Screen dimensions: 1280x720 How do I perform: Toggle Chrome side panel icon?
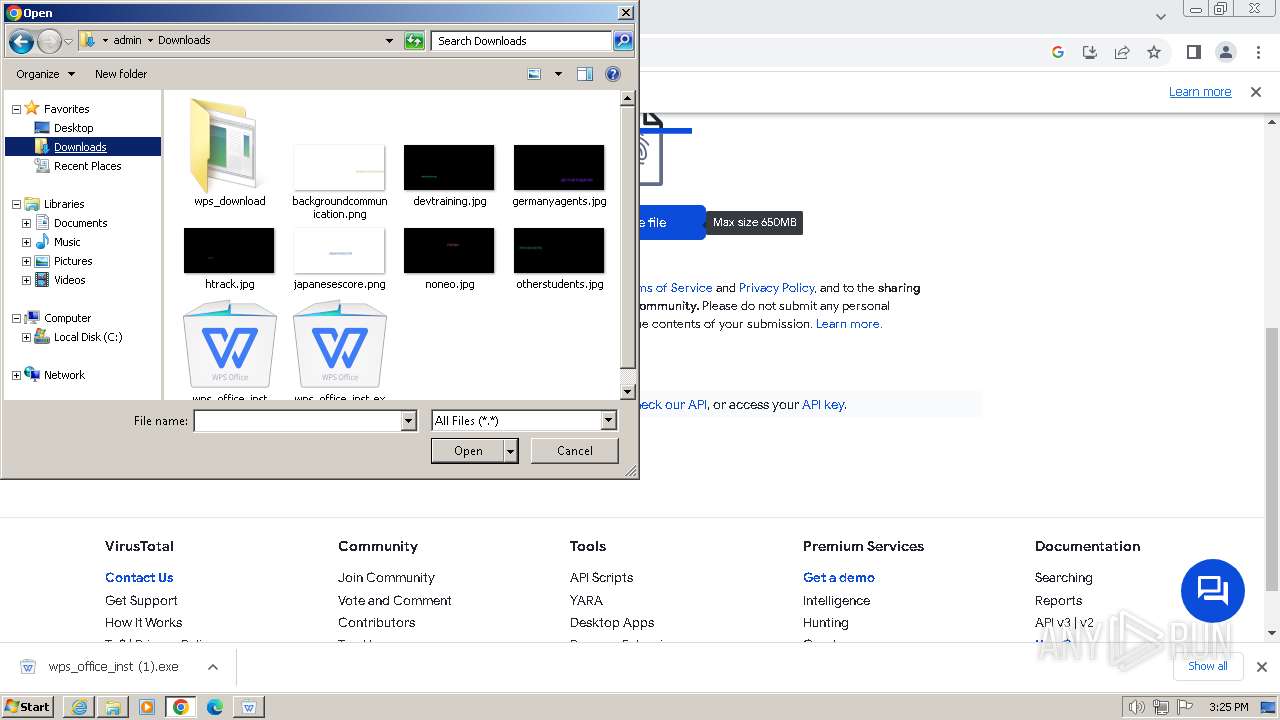point(1193,52)
